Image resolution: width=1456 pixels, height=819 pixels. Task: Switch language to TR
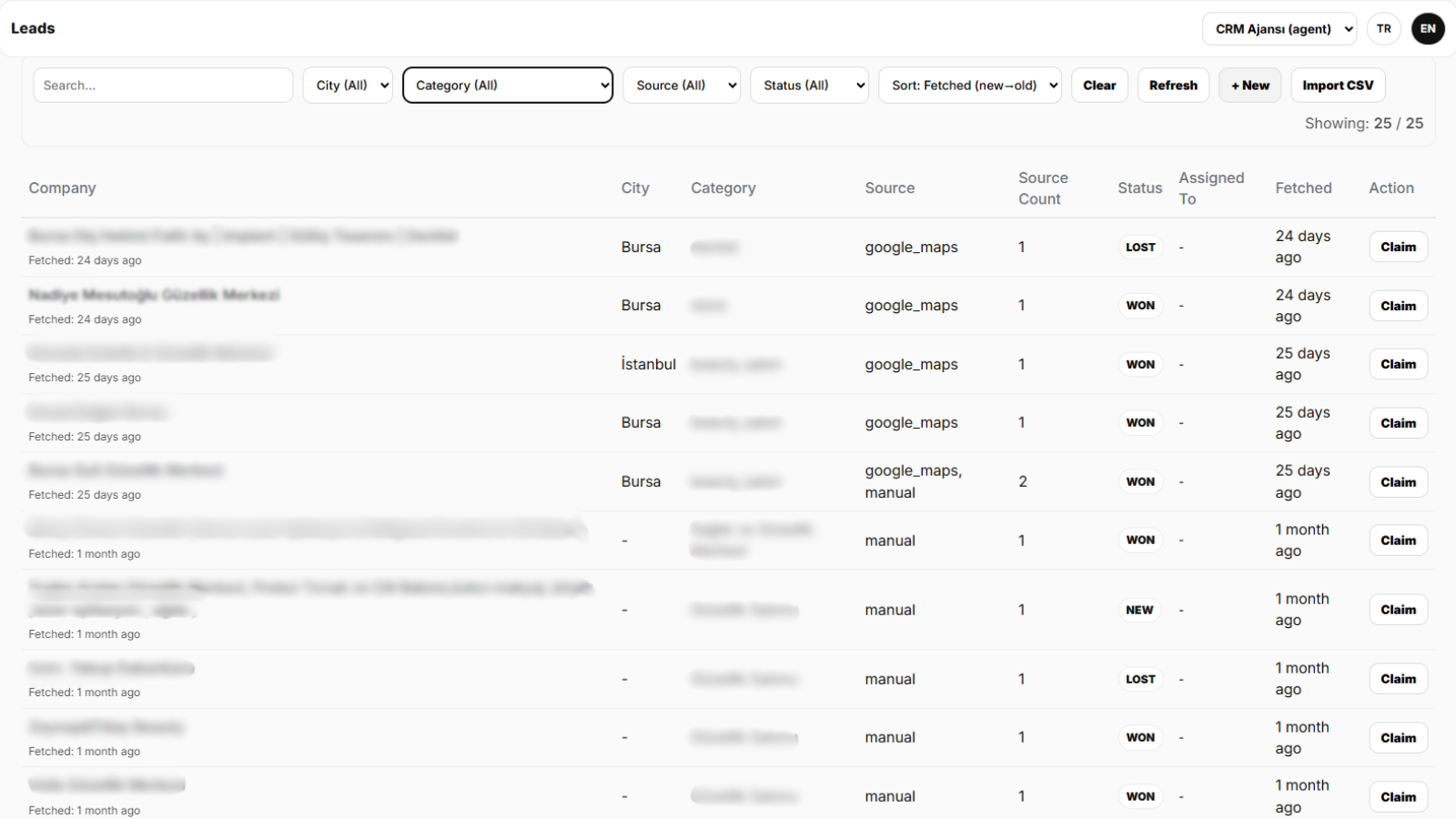[x=1383, y=29]
